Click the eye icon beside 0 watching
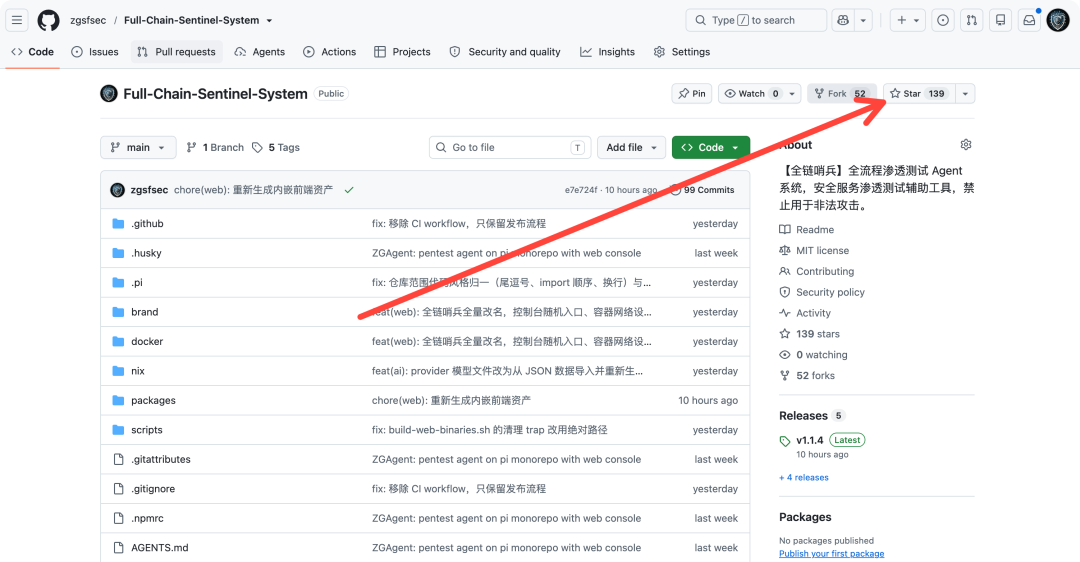The height and width of the screenshot is (562, 1080). pos(785,355)
